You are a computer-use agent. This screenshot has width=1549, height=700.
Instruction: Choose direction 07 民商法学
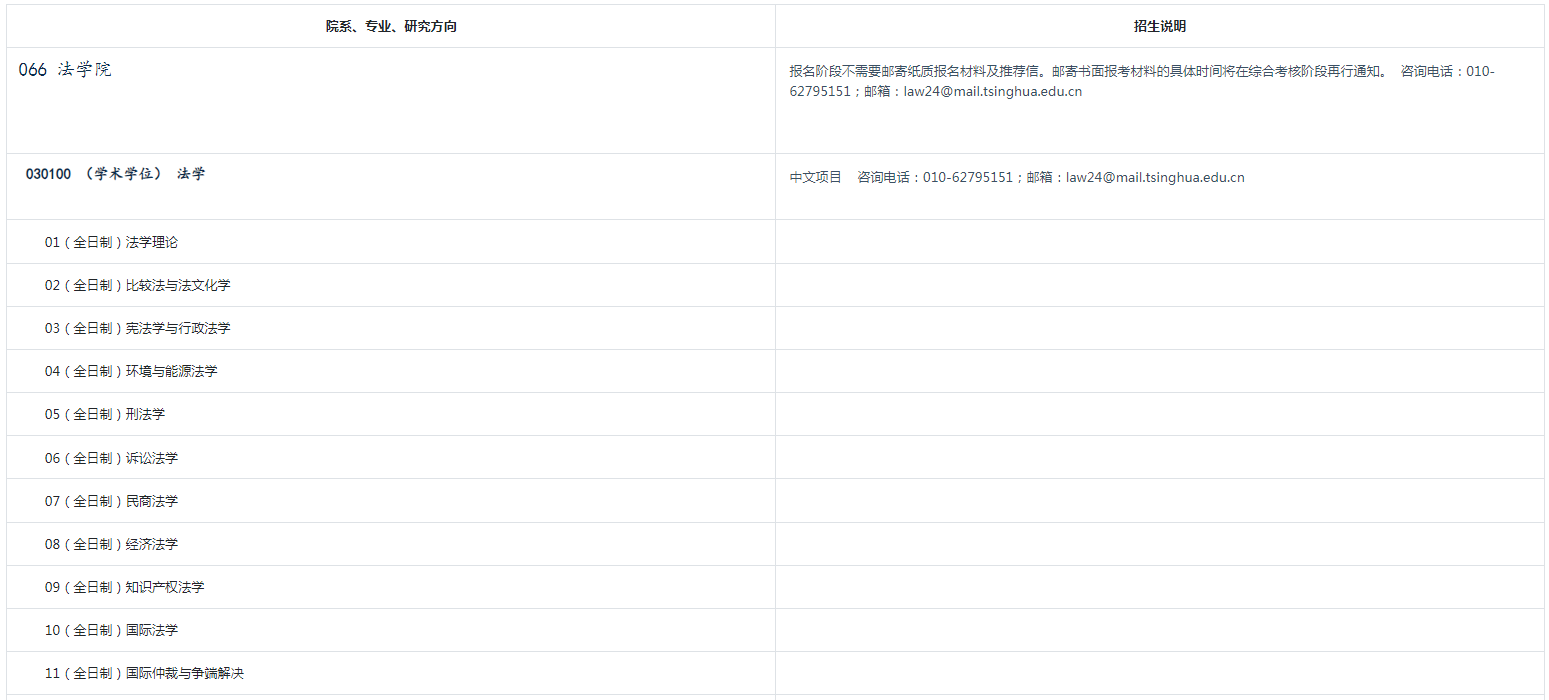click(x=111, y=501)
